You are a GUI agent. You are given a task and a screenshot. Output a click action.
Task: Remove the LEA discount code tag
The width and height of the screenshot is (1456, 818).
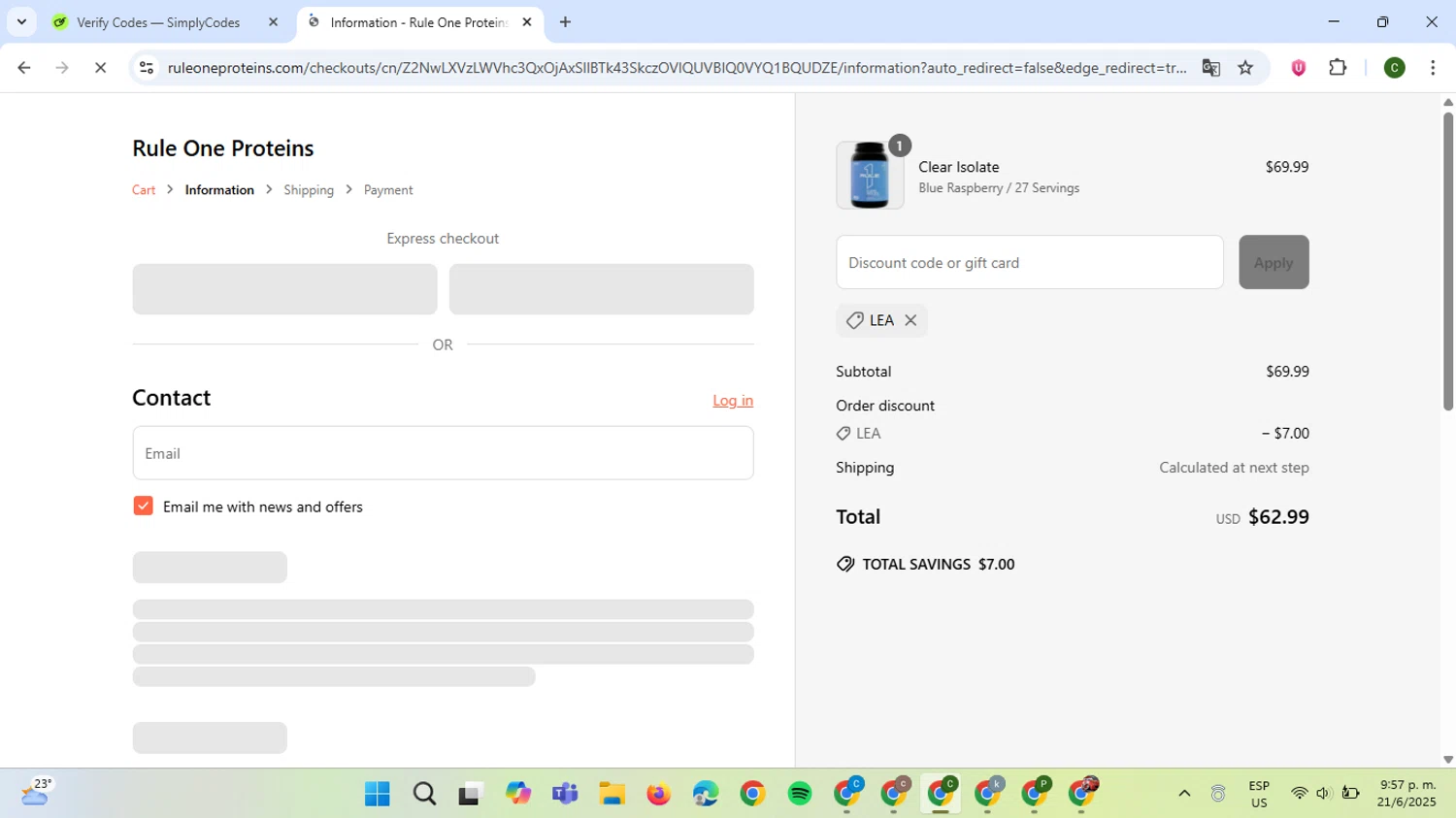[910, 320]
